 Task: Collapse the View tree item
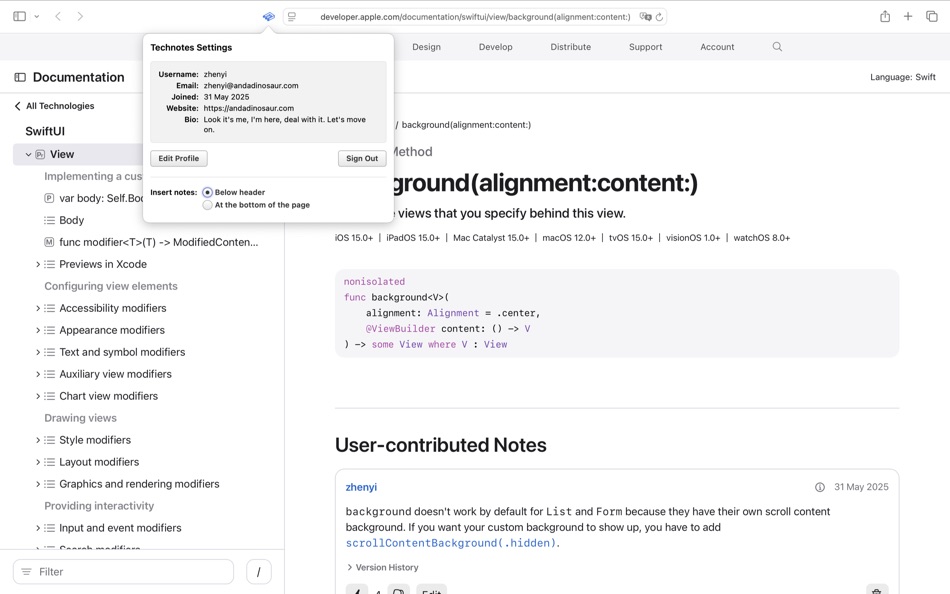click(28, 155)
